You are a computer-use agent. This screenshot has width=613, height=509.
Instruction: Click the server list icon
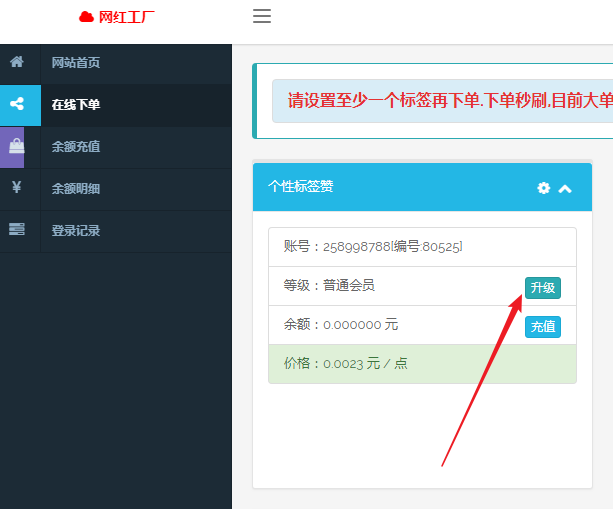coord(17,229)
